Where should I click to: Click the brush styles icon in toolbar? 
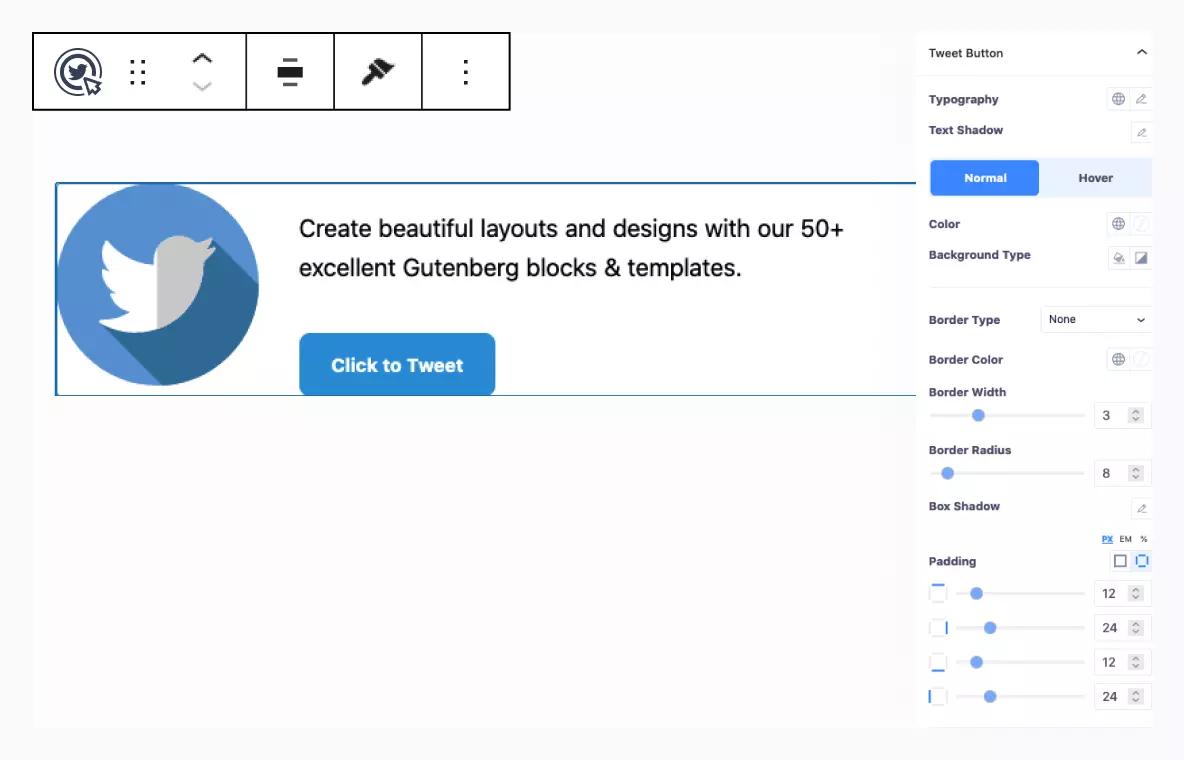(x=377, y=71)
